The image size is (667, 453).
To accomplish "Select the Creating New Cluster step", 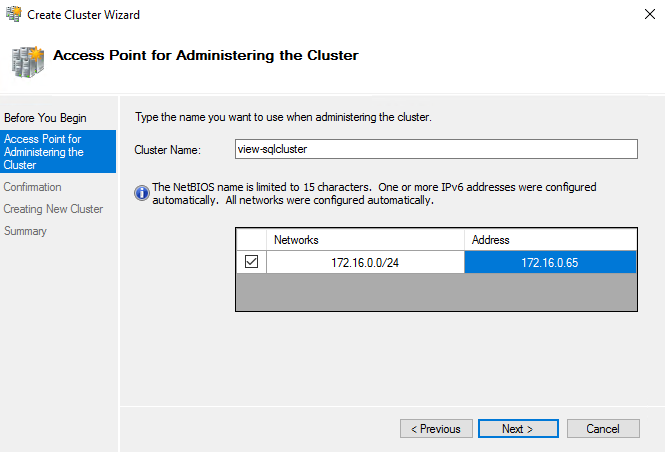I will [x=53, y=209].
